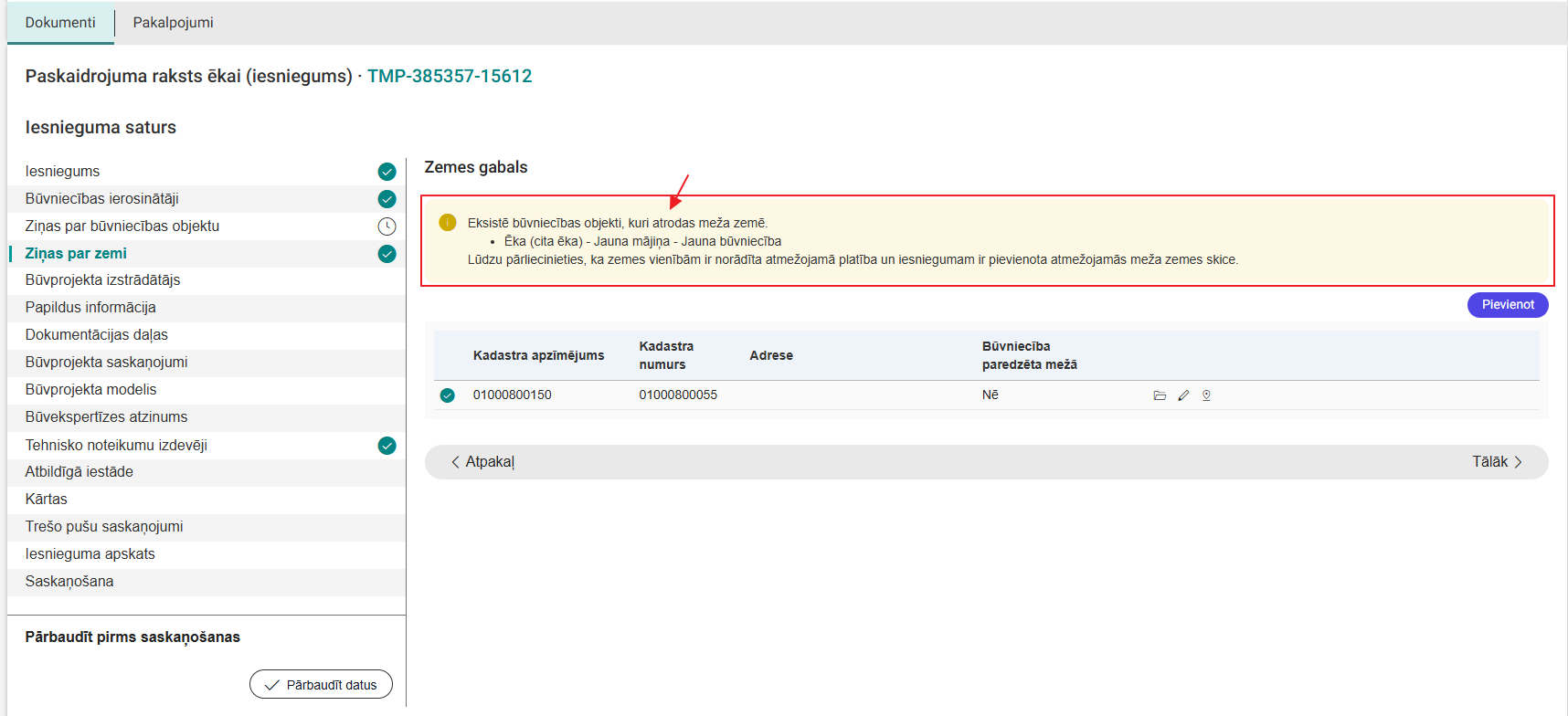Click the yellow warning info icon

(448, 223)
